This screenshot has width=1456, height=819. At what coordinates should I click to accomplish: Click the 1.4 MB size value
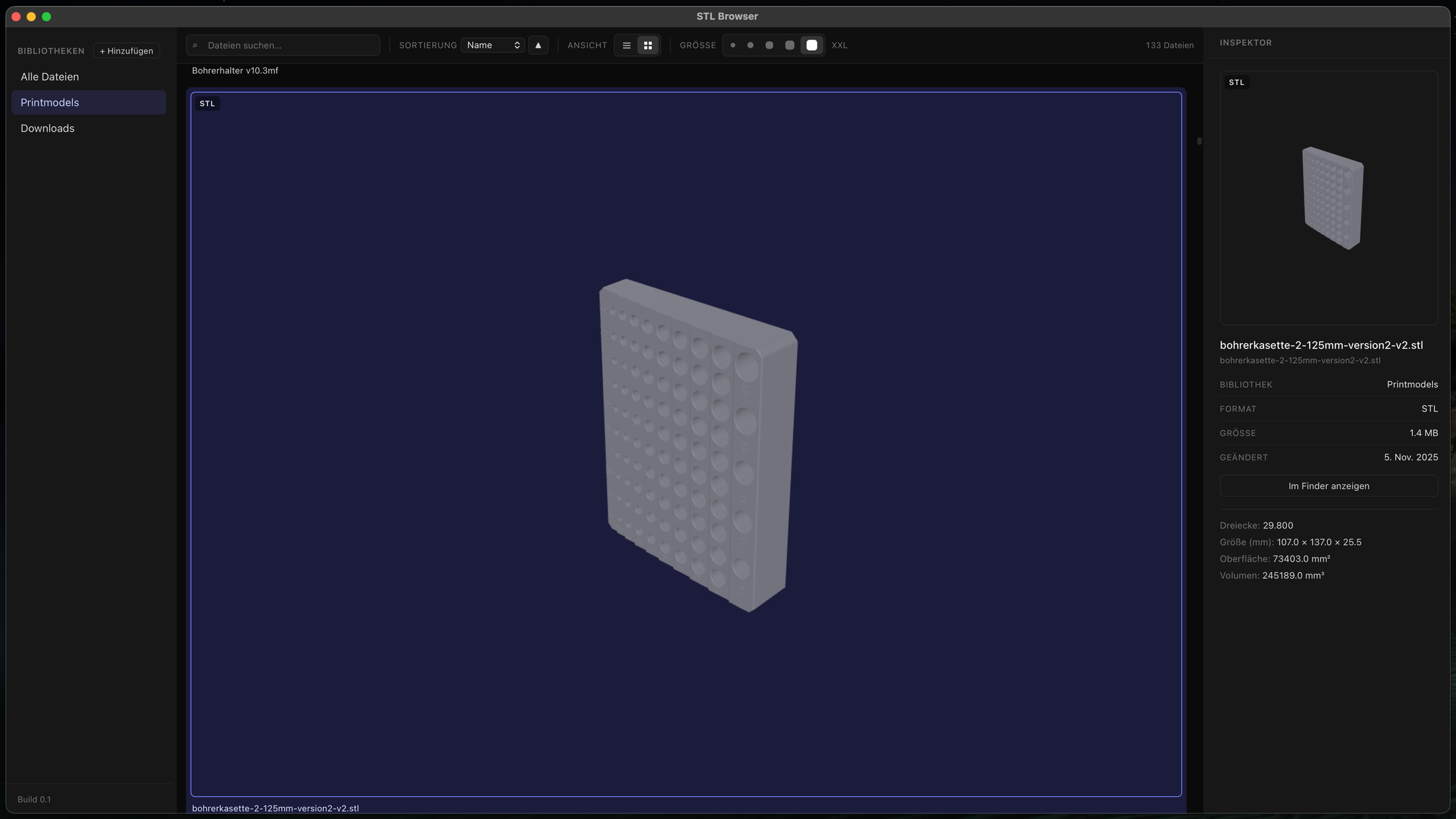coord(1424,433)
